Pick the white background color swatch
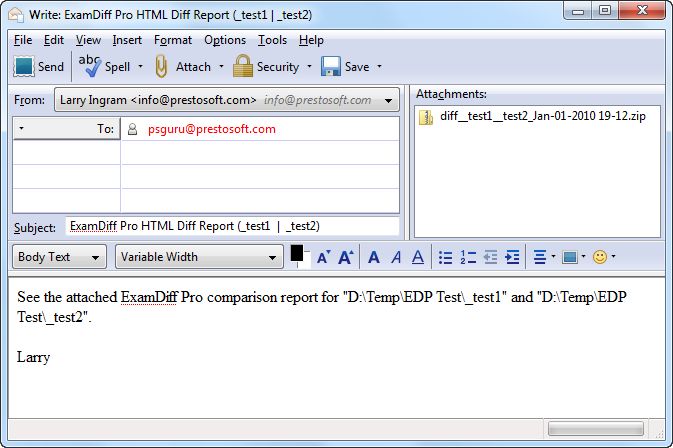 (306, 262)
